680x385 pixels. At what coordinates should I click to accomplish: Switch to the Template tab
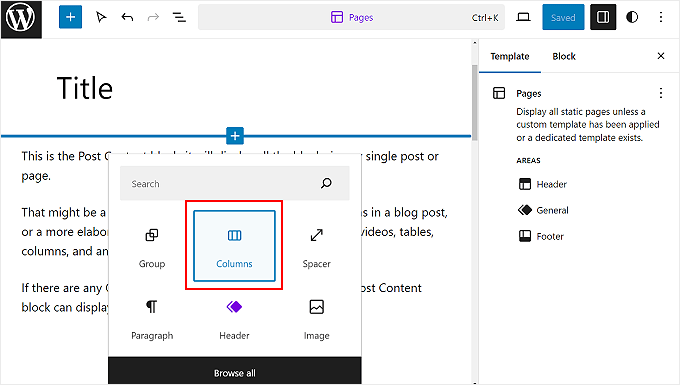tap(510, 56)
